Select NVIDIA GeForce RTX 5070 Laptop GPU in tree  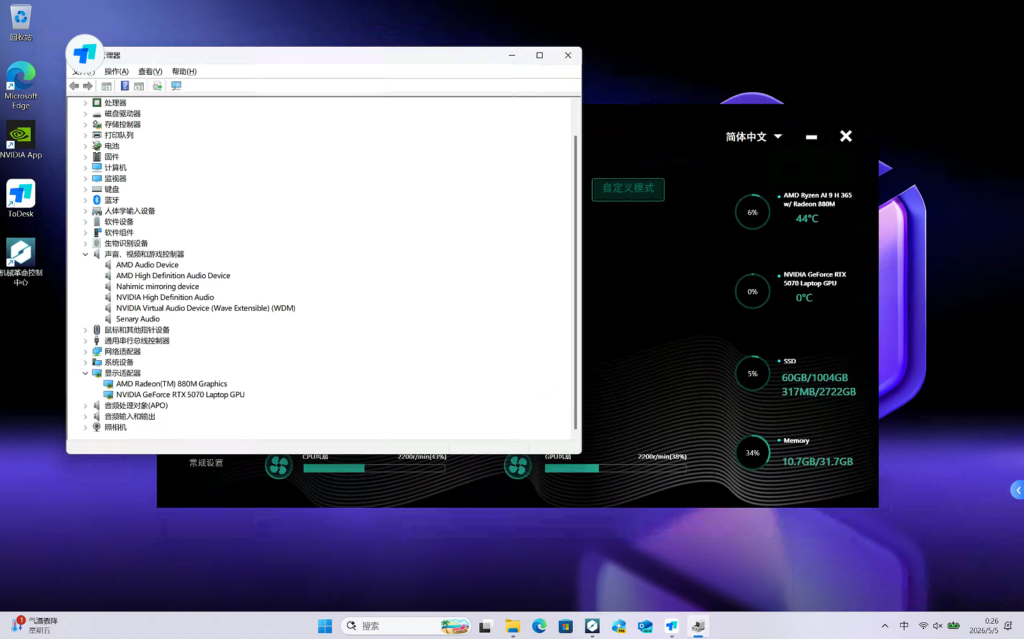point(180,395)
